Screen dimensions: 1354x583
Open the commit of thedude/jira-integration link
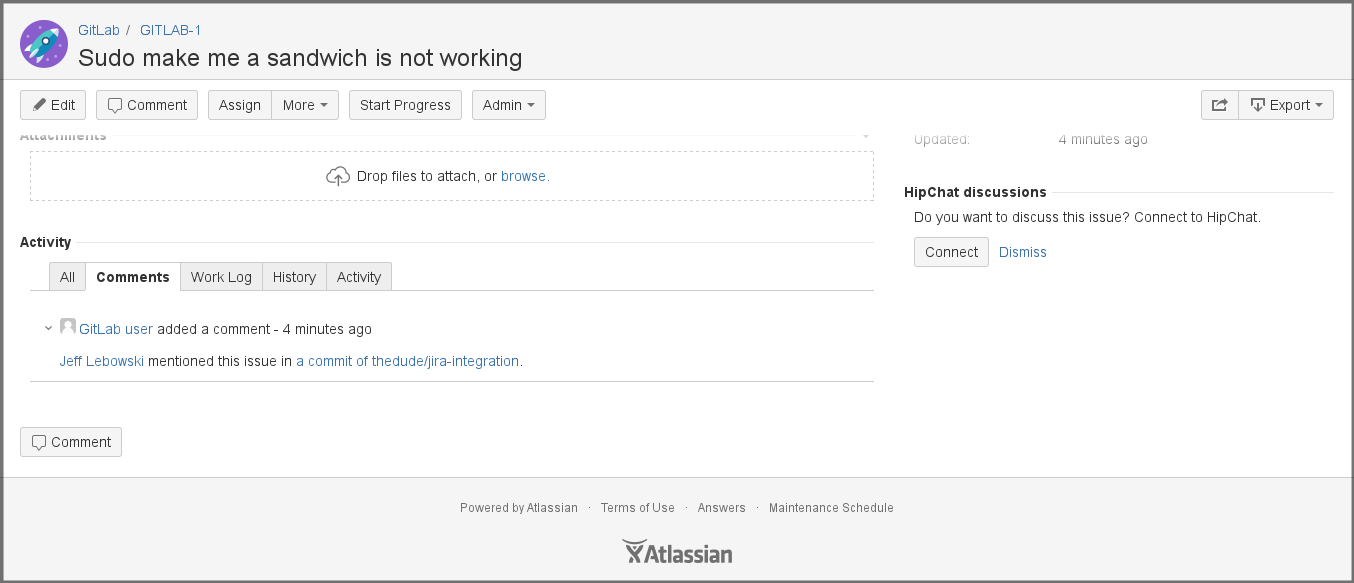point(406,360)
